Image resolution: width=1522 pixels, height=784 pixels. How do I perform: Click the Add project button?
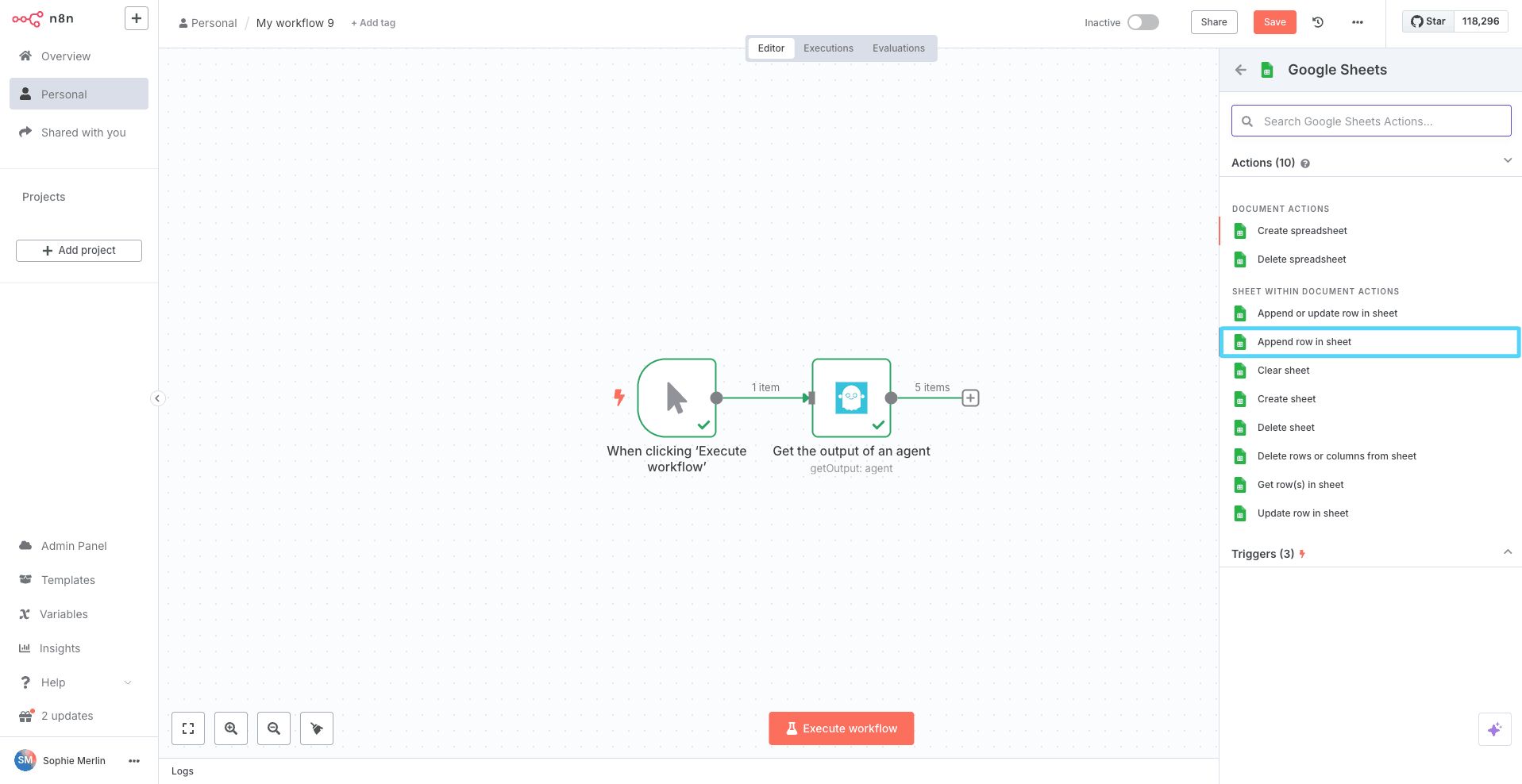[x=79, y=251]
